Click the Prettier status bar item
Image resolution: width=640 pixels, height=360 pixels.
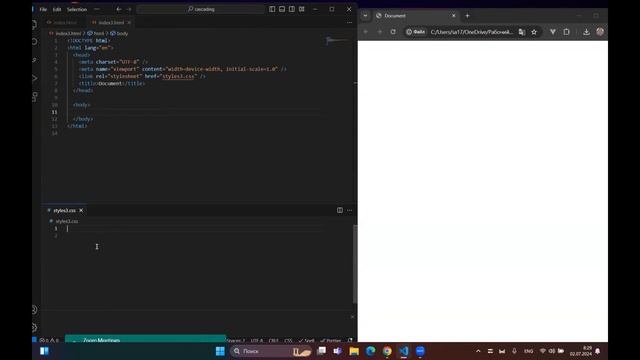[331, 340]
